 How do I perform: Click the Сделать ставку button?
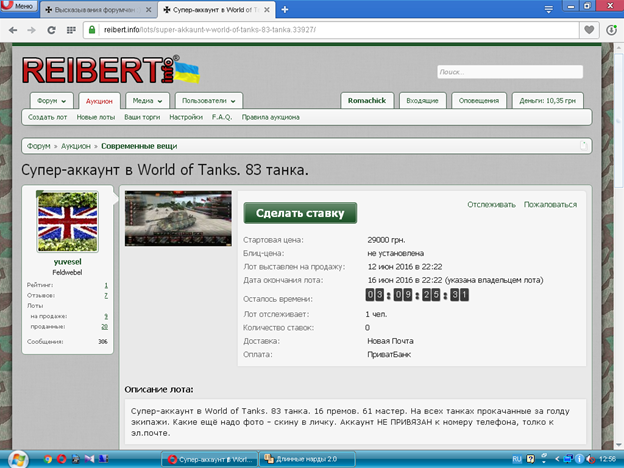tap(300, 213)
